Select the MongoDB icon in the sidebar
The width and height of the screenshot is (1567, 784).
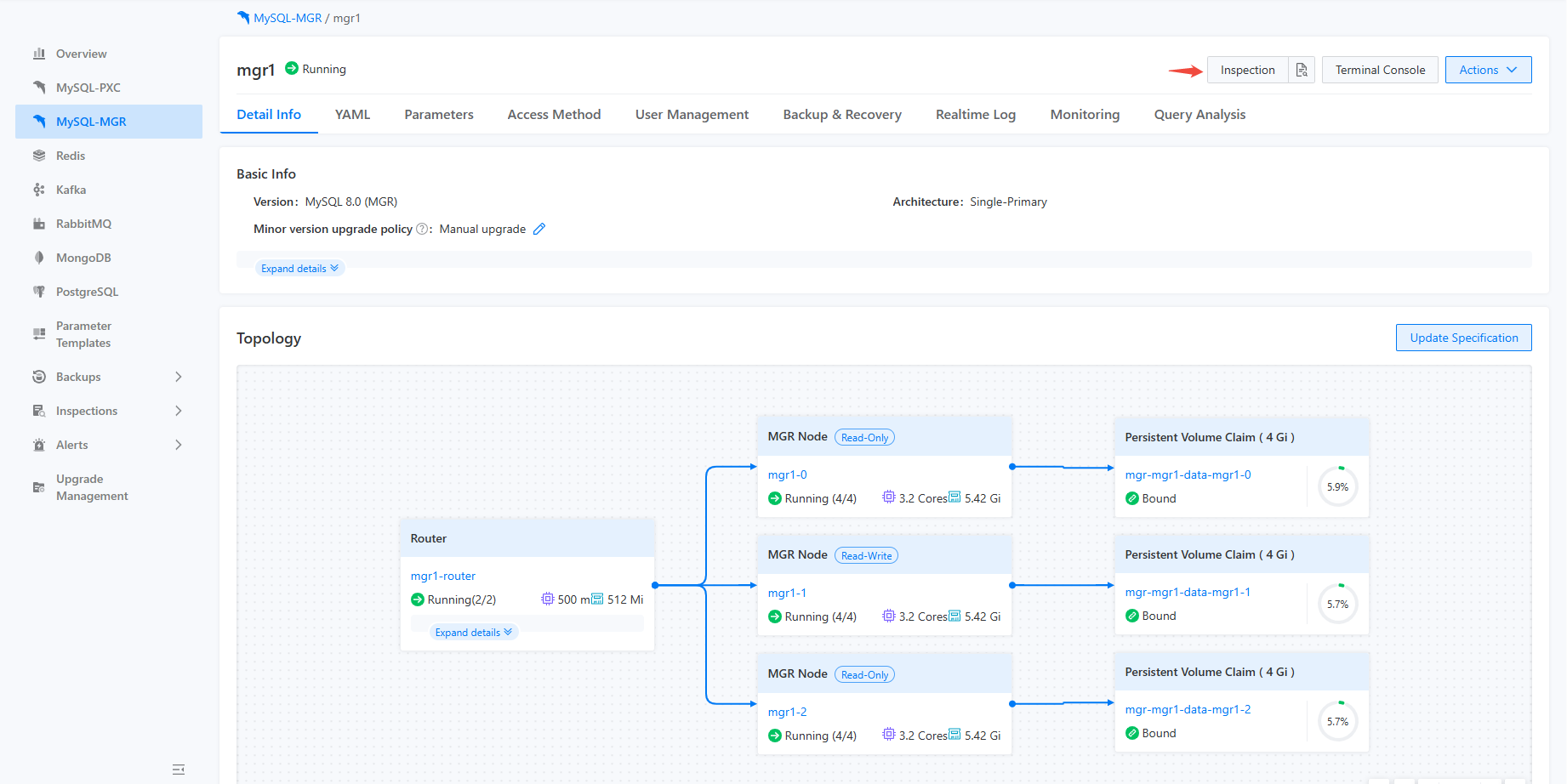[x=39, y=257]
